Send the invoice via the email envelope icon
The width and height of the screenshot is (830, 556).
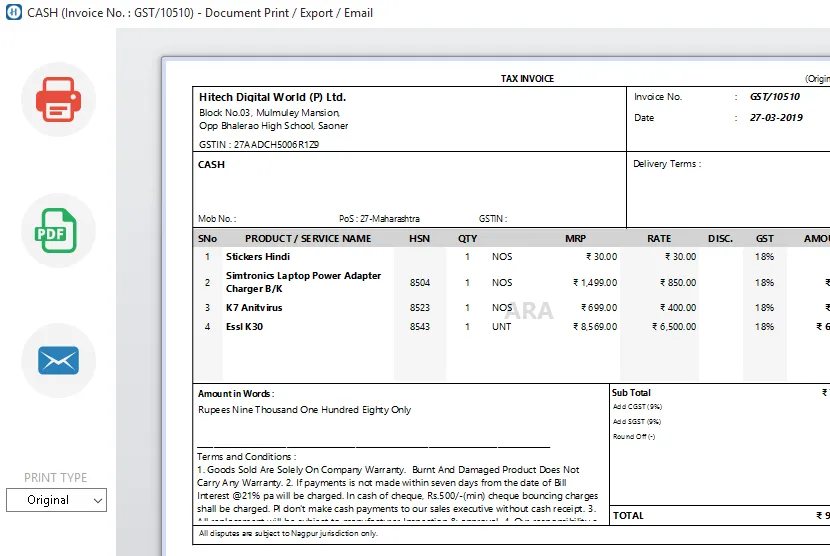coord(58,360)
